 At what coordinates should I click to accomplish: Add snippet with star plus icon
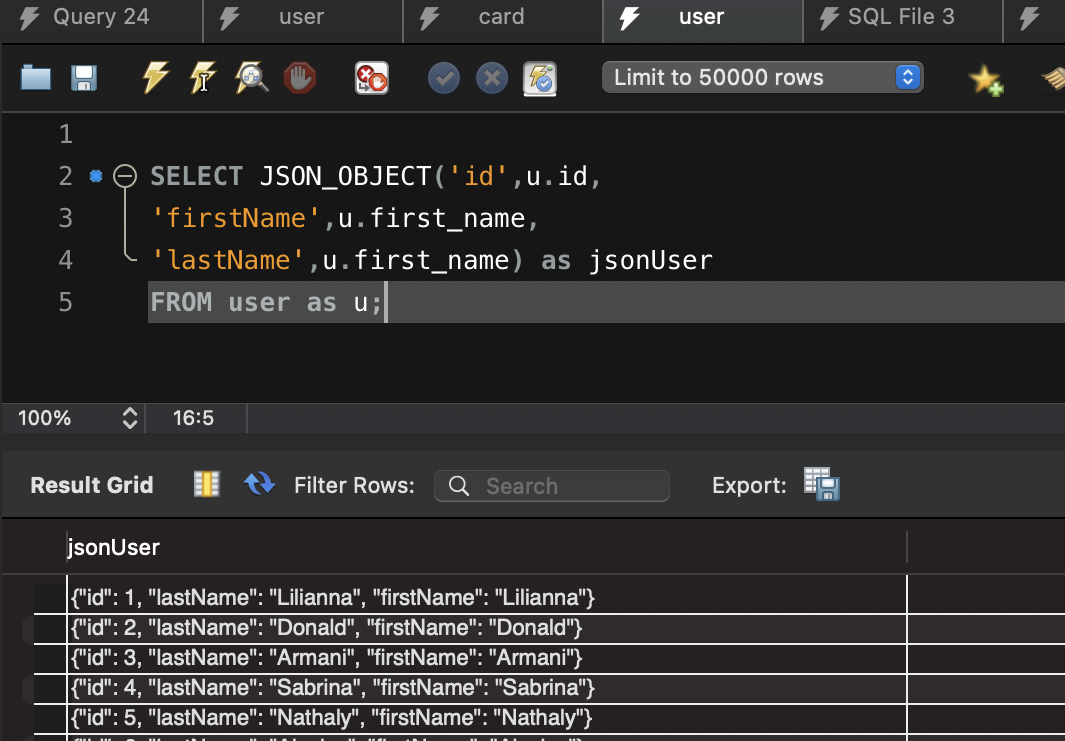click(986, 79)
